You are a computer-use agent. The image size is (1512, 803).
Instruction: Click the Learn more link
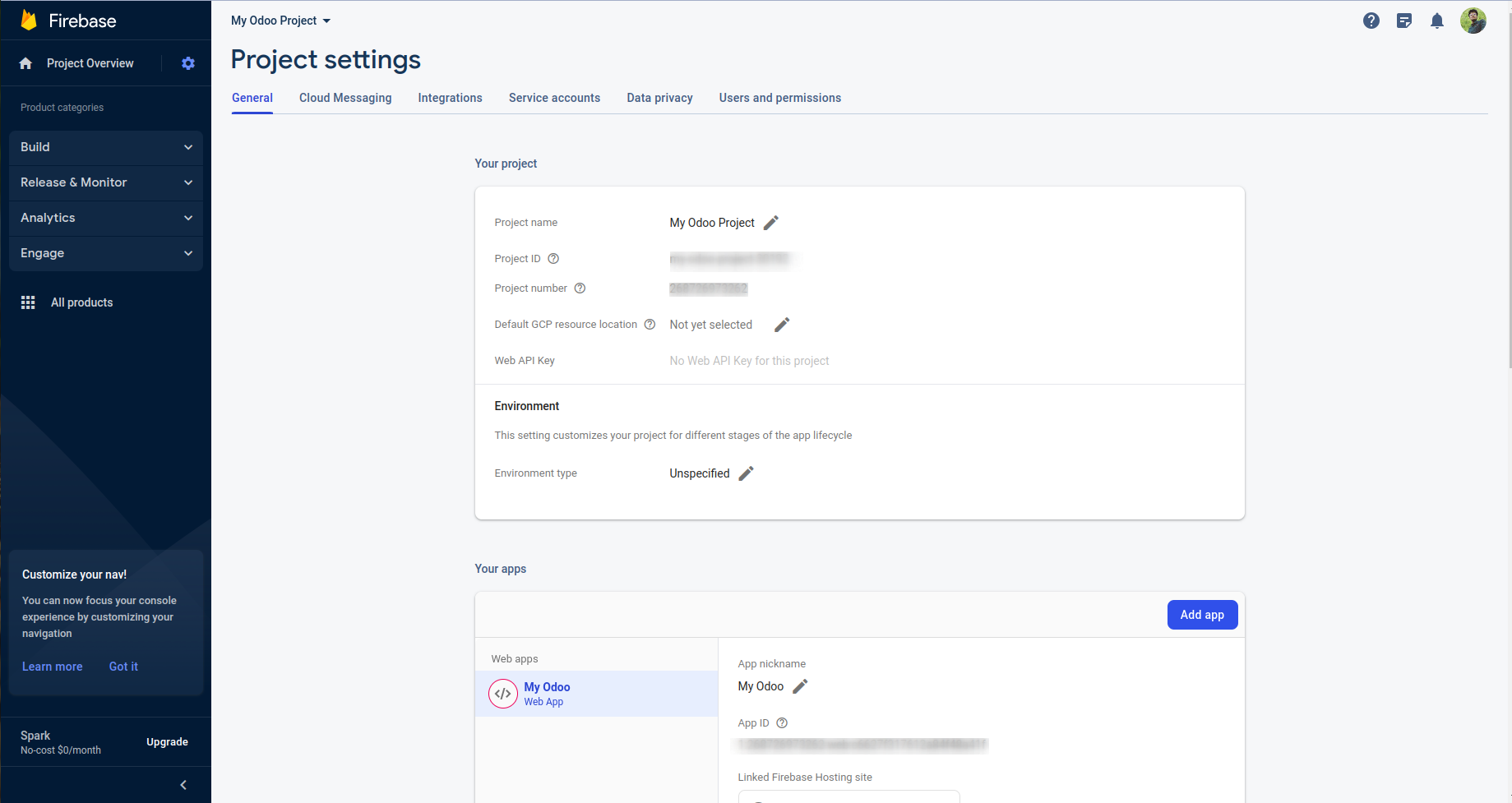[53, 667]
